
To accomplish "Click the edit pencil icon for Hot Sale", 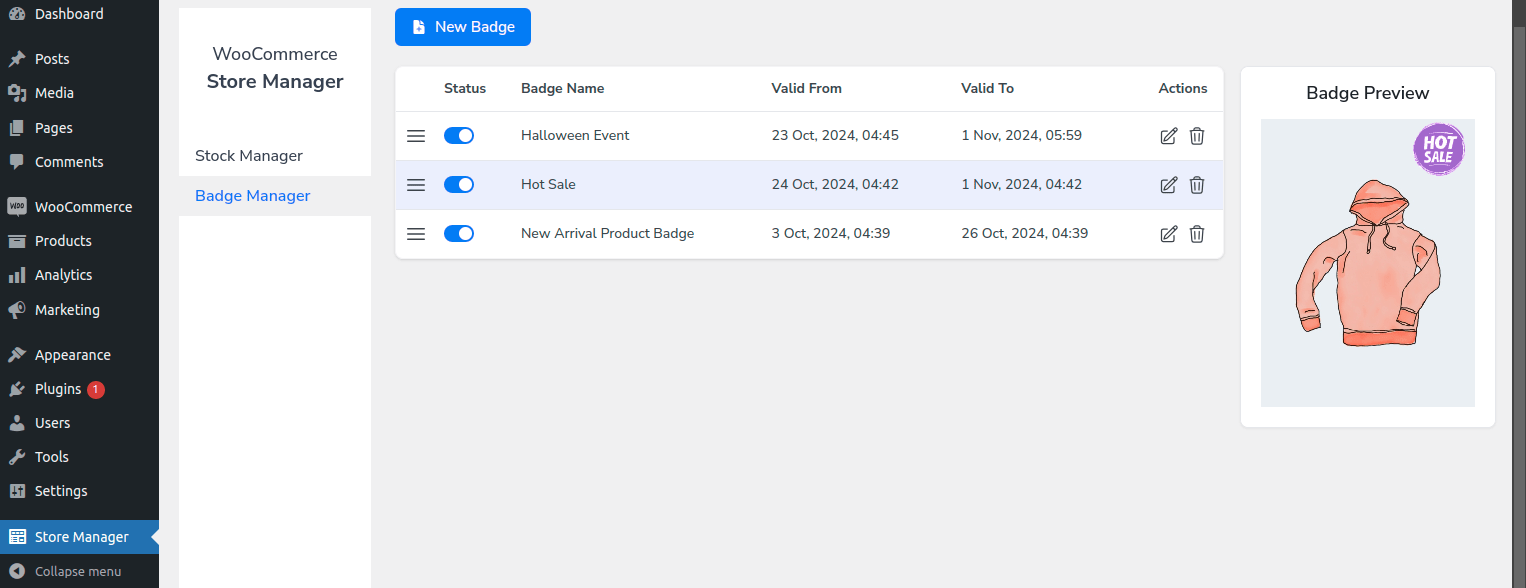I will [1168, 184].
